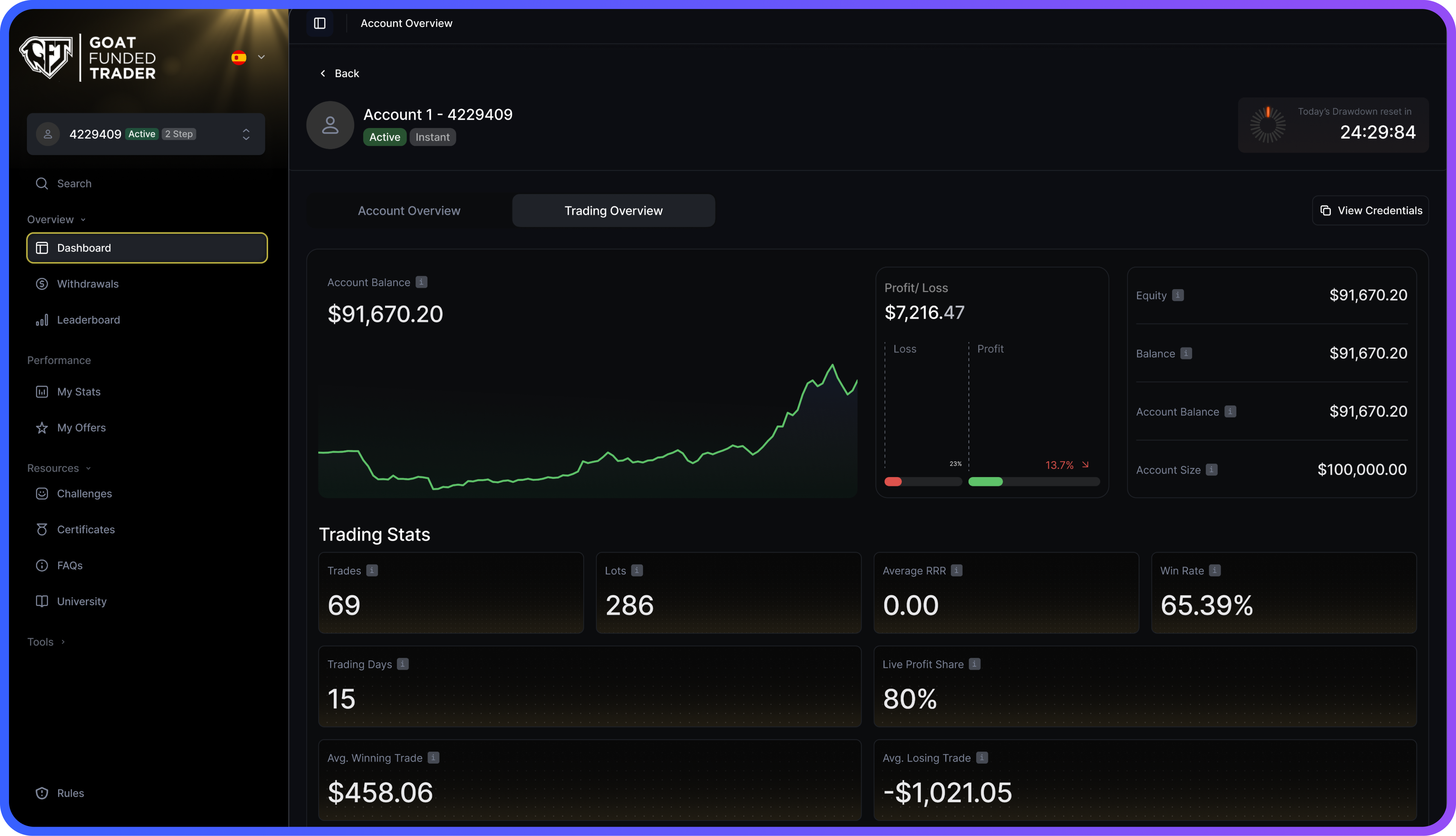The width and height of the screenshot is (1456, 836).
Task: Toggle the search bar
Action: point(74,183)
